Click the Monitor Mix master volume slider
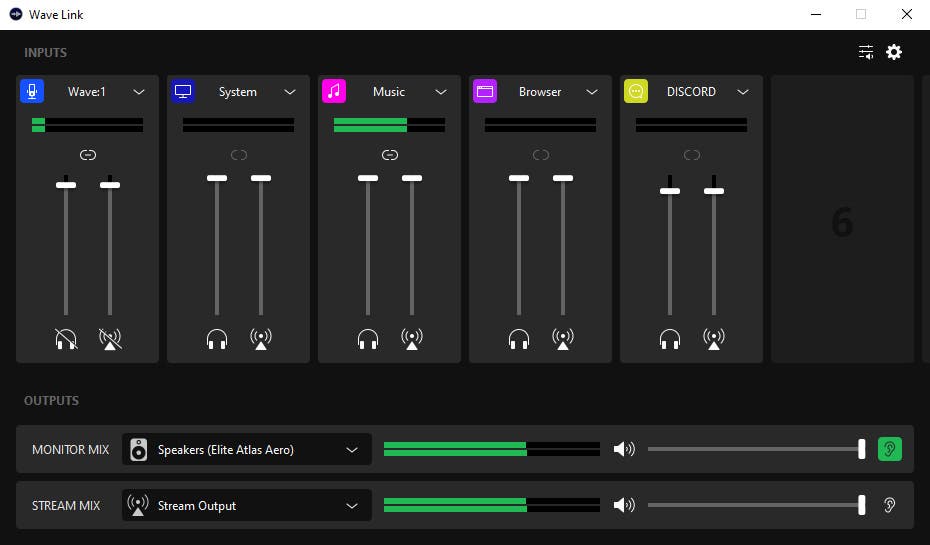Screen dimensions: 930x545 click(x=756, y=449)
